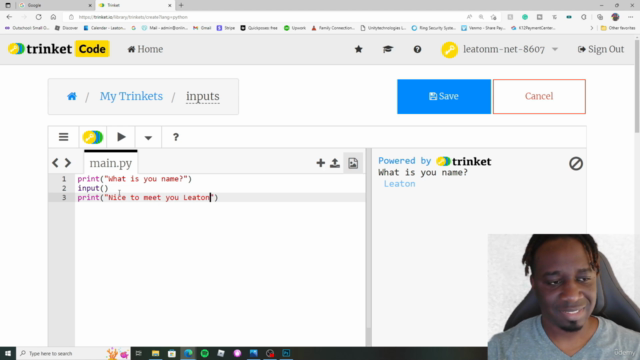Upload a file with upload icon
The width and height of the screenshot is (640, 360).
pos(335,163)
